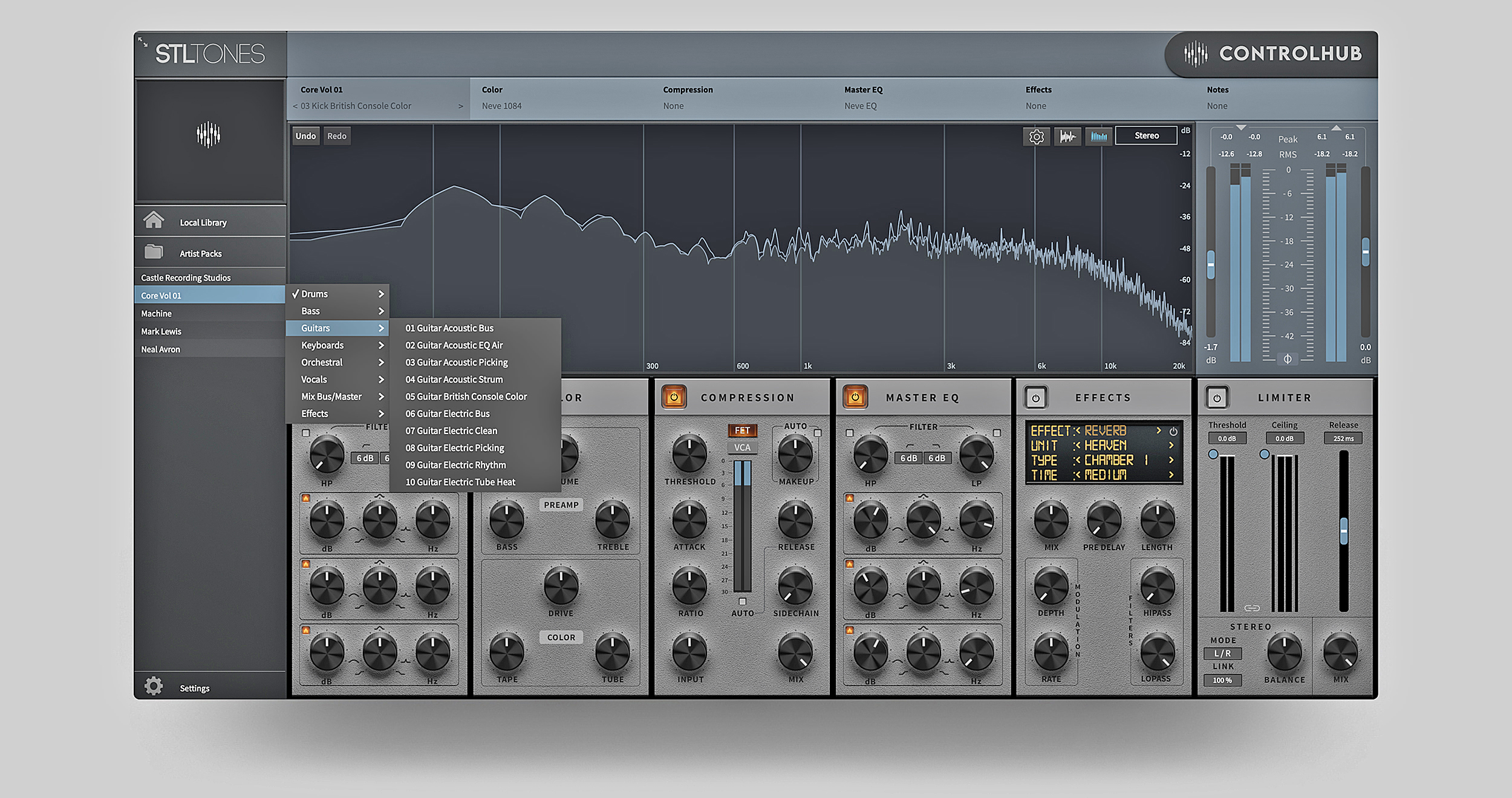Click the output gain slider handle

1366,251
